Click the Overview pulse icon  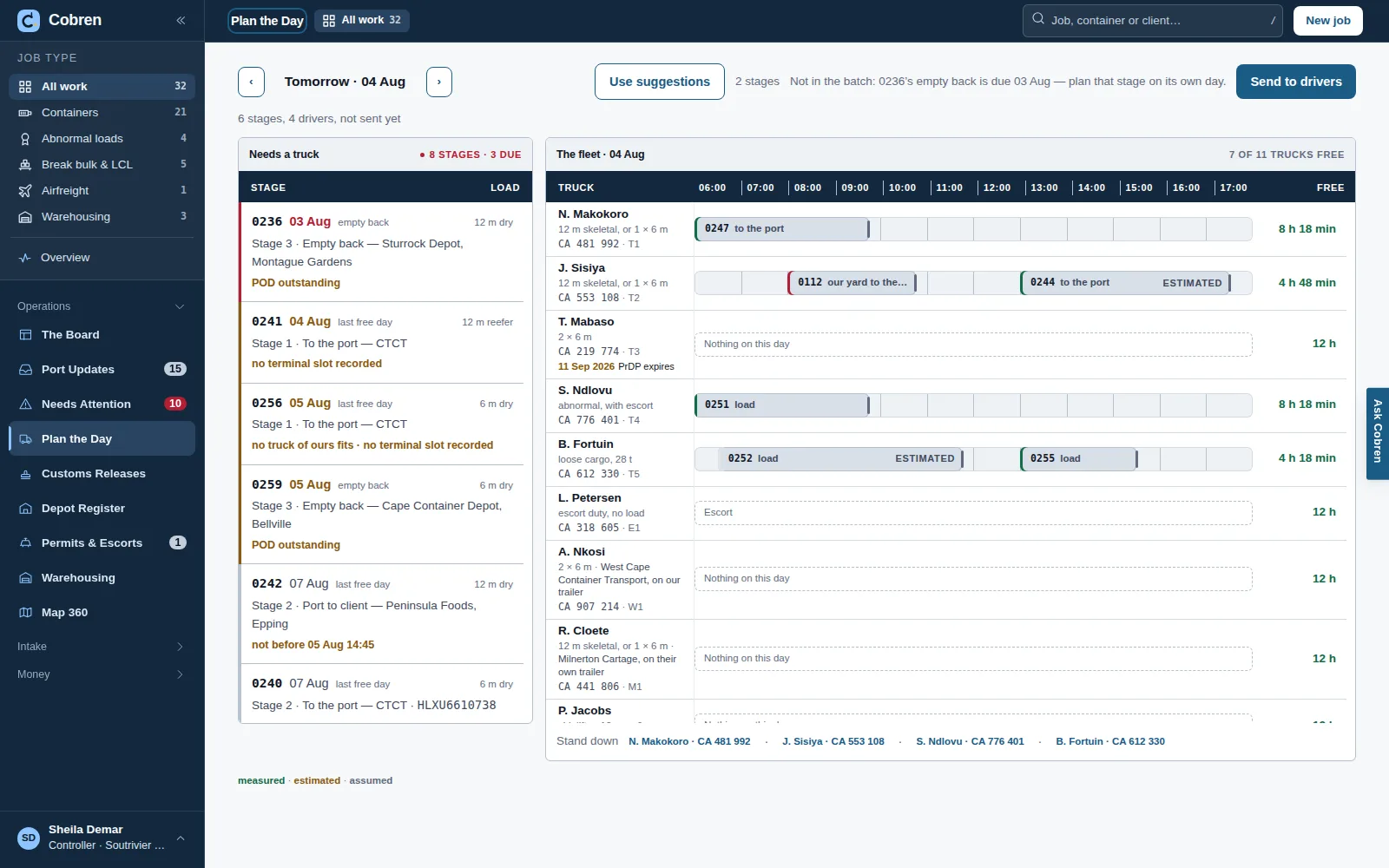click(x=25, y=258)
